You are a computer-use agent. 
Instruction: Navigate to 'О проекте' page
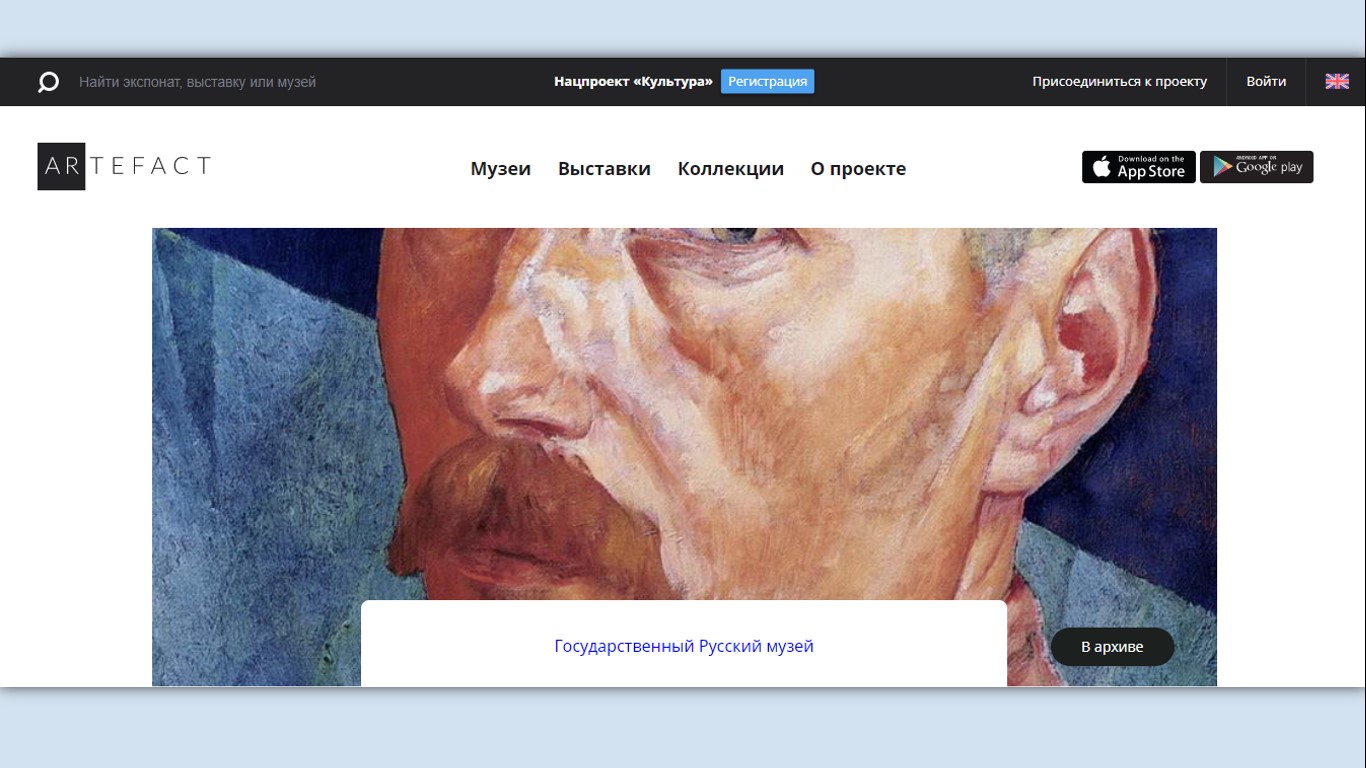[x=858, y=169]
